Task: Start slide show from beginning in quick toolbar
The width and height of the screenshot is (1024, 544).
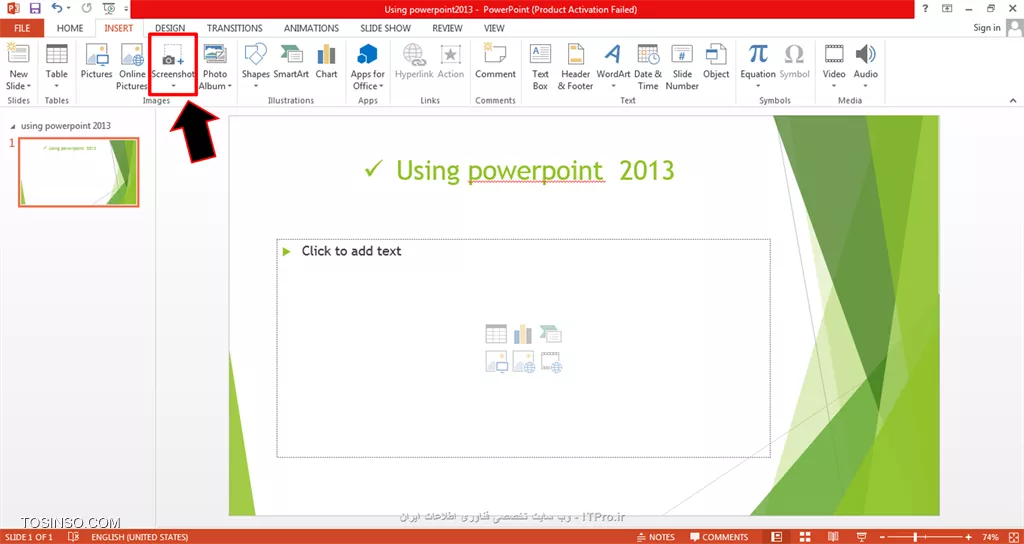Action: pyautogui.click(x=109, y=9)
